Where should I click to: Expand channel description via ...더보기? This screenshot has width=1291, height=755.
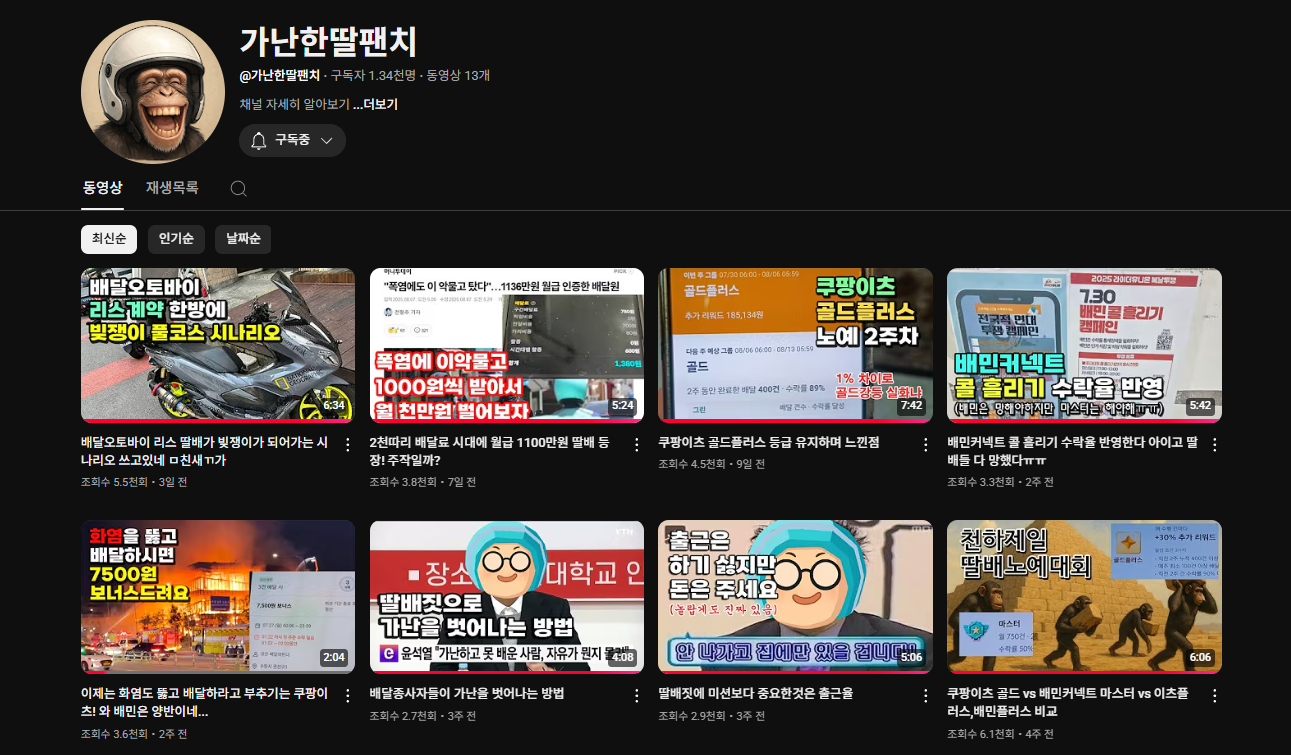[x=375, y=104]
